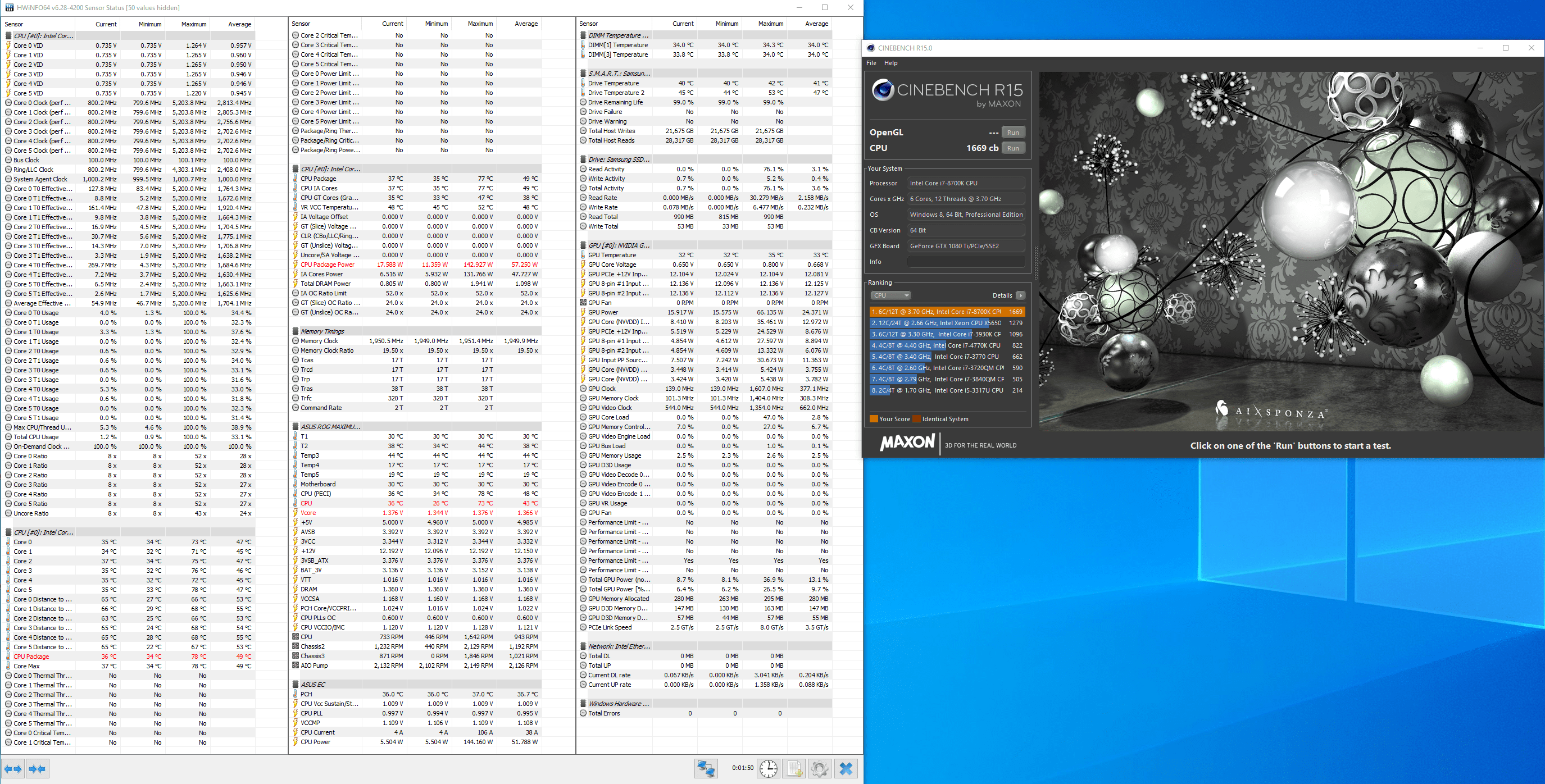The width and height of the screenshot is (1545, 784).
Task: Open the remote network monitors icon in HWiNFO
Action: coord(706,768)
